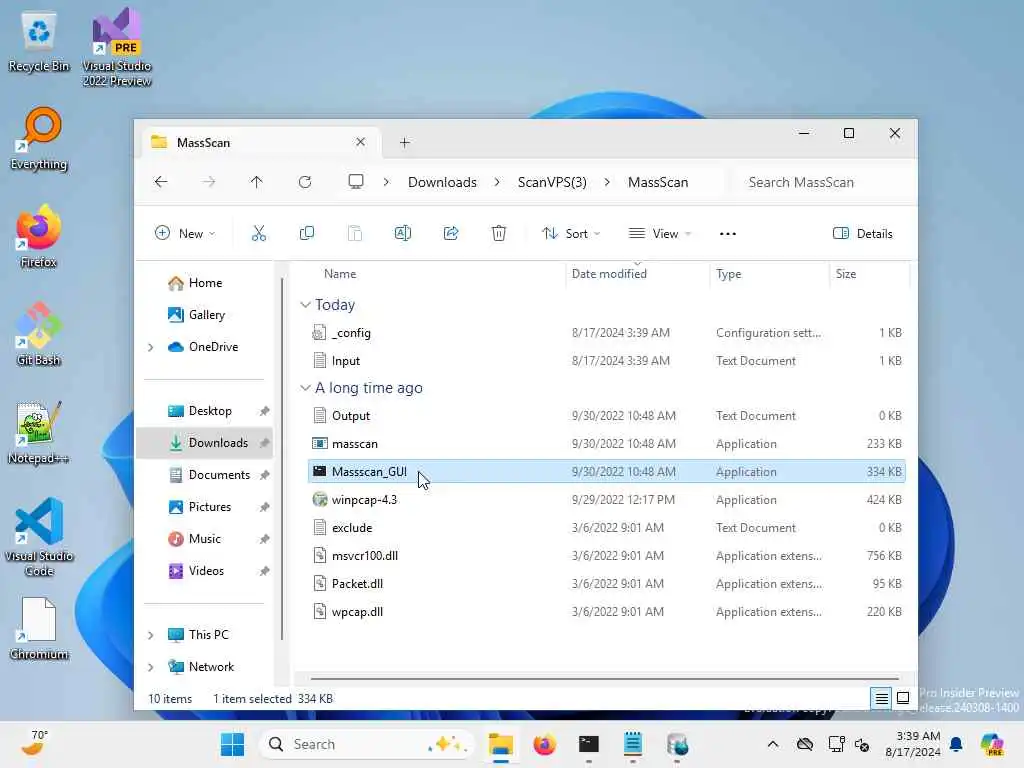
Task: Open the New dropdown menu
Action: (185, 233)
